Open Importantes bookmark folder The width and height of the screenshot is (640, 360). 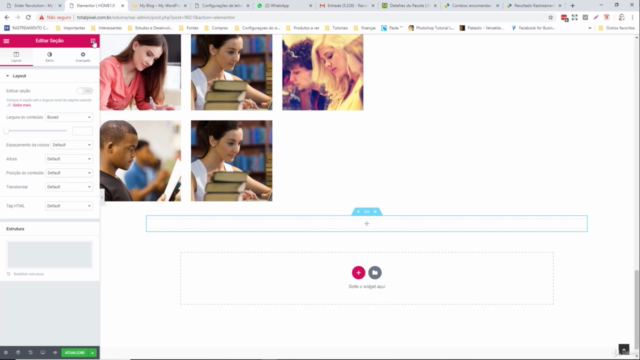coord(71,28)
